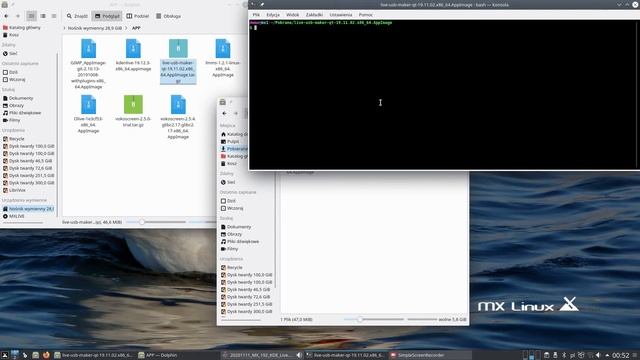This screenshot has height=360, width=640.
Task: Open Znajdź search in APP Dolphin window
Action: coord(77,16)
